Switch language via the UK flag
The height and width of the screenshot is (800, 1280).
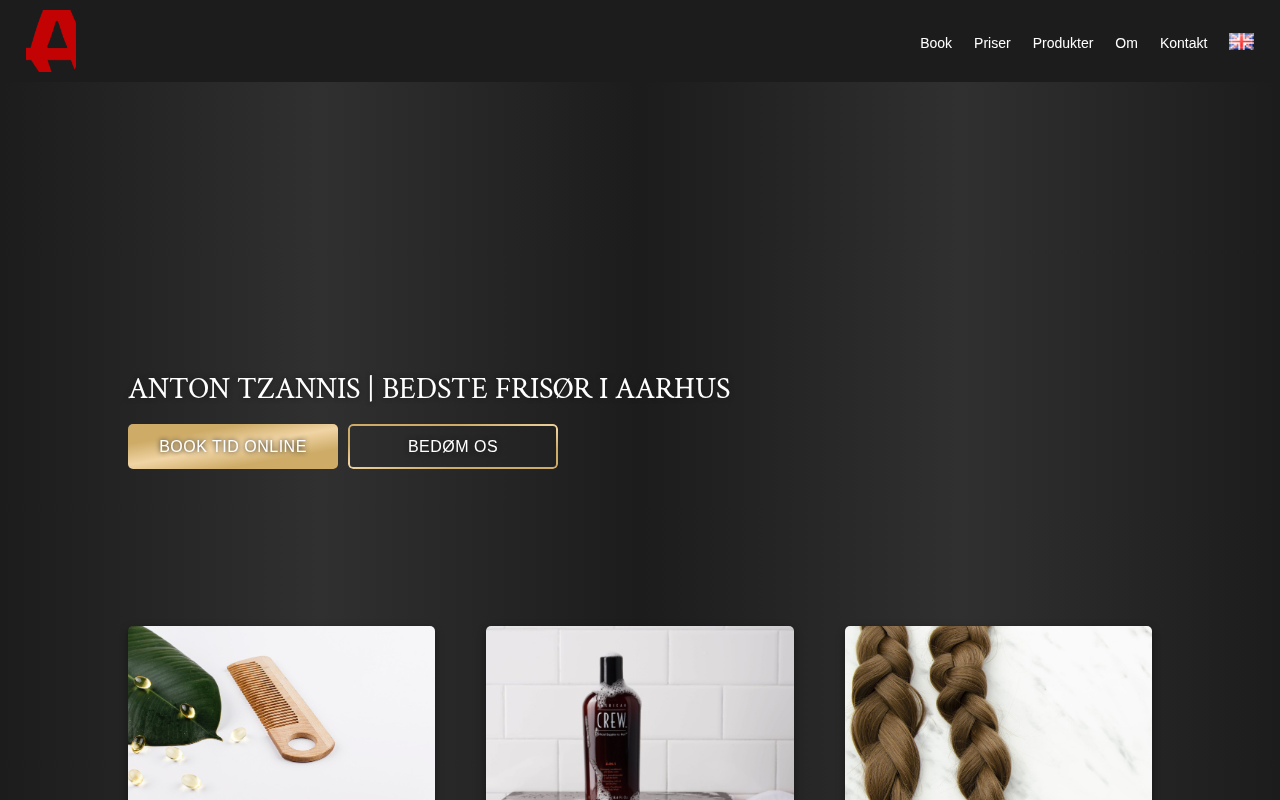tap(1241, 42)
